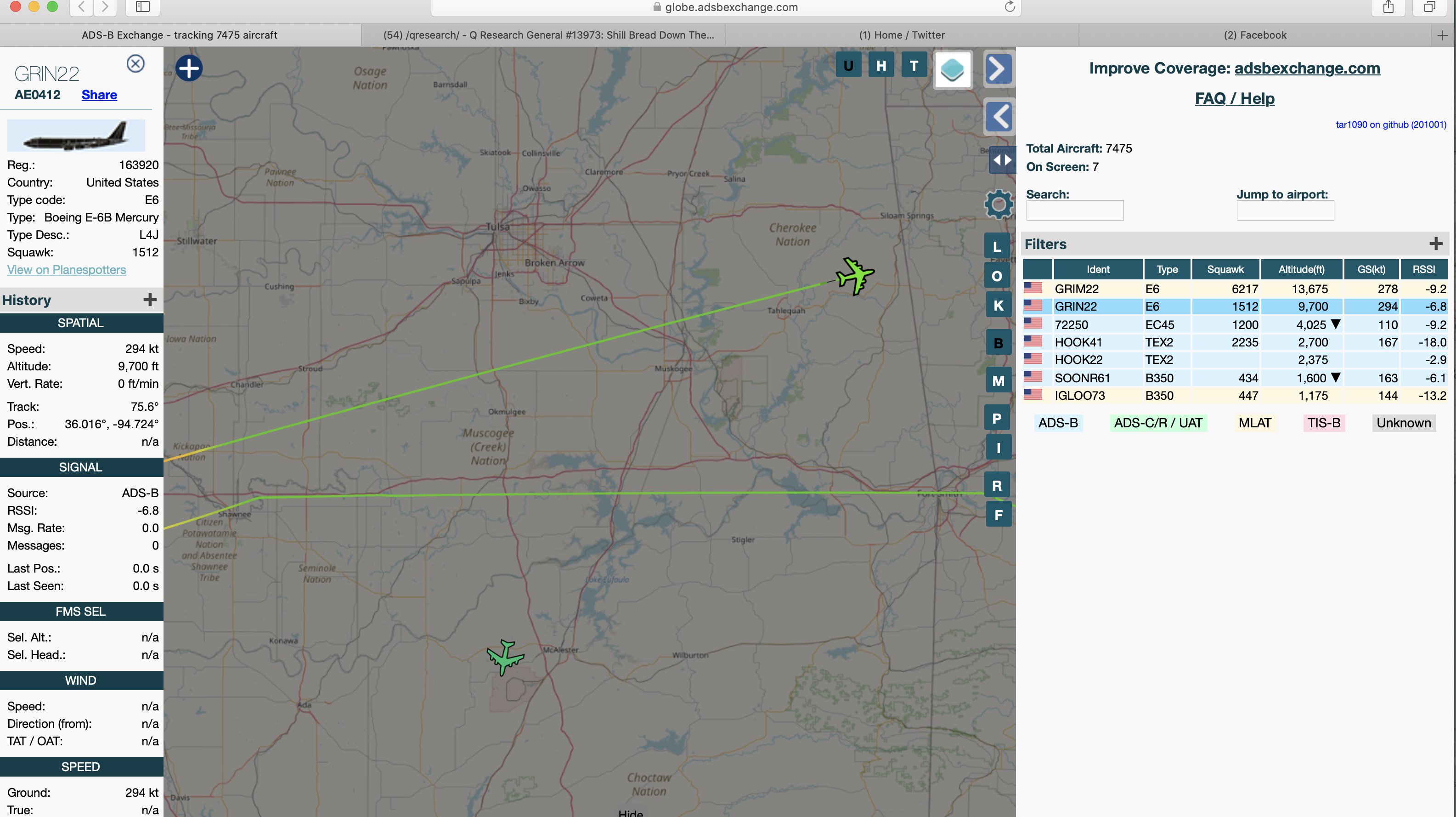This screenshot has width=1456, height=817.
Task: Focus the Search input field
Action: (1074, 210)
